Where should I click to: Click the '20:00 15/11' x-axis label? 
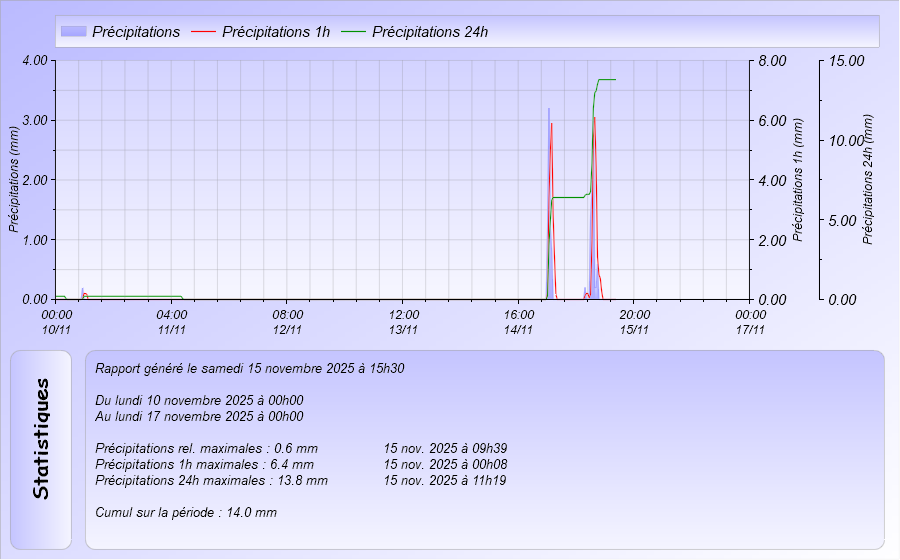(x=634, y=322)
